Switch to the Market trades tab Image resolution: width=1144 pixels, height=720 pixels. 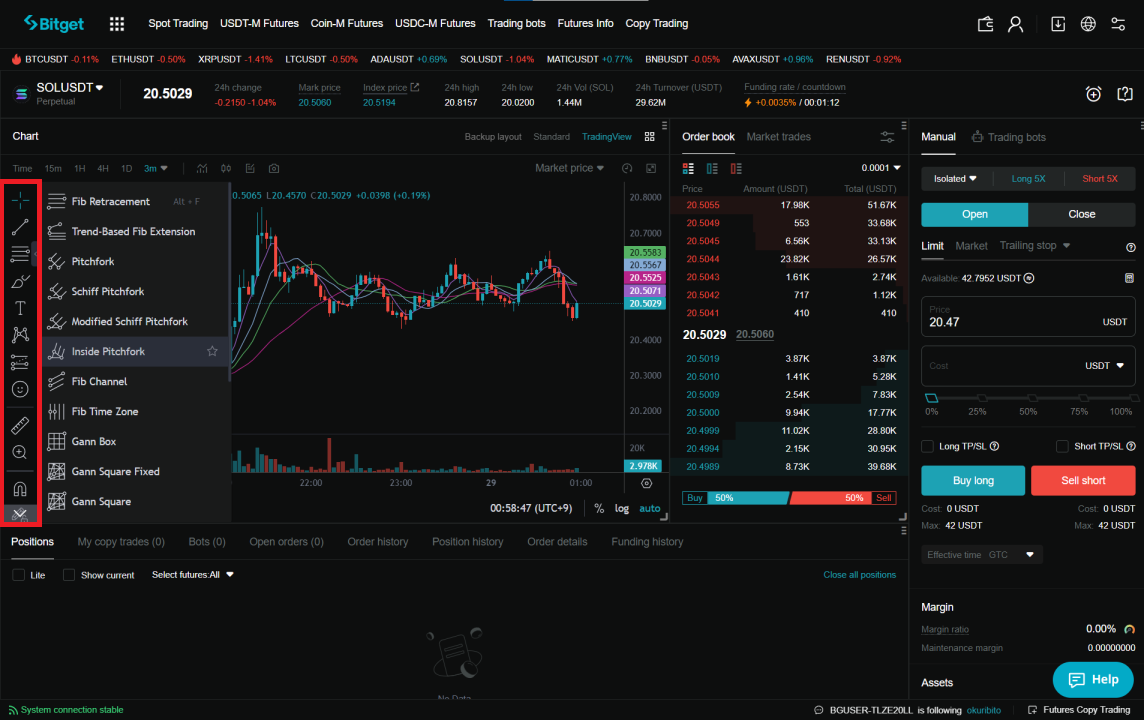point(778,137)
